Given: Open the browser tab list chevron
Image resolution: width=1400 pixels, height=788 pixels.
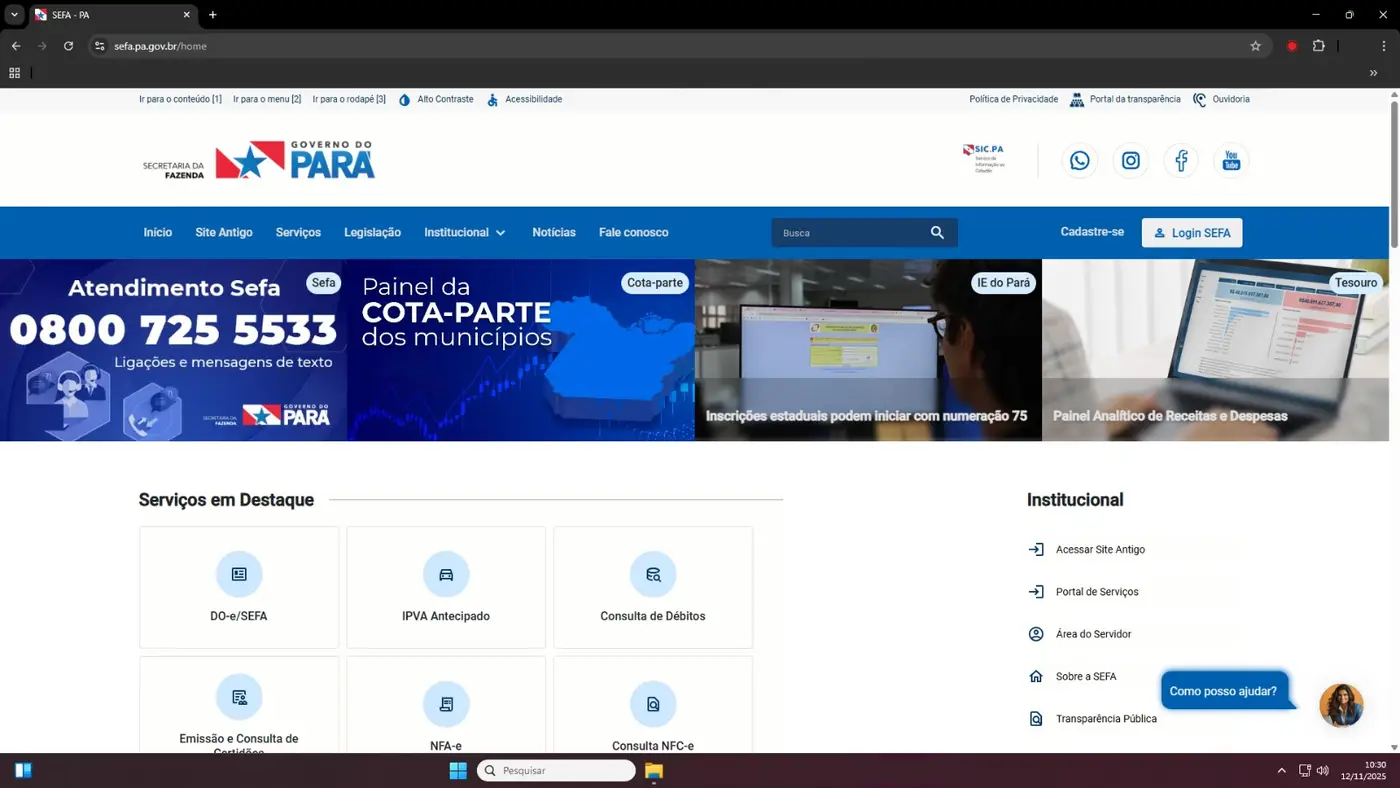Looking at the screenshot, I should [14, 15].
